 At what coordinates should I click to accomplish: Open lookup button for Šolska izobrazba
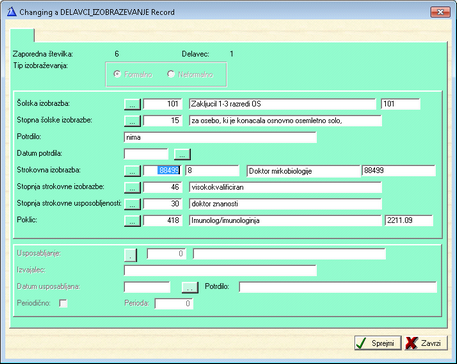point(132,104)
